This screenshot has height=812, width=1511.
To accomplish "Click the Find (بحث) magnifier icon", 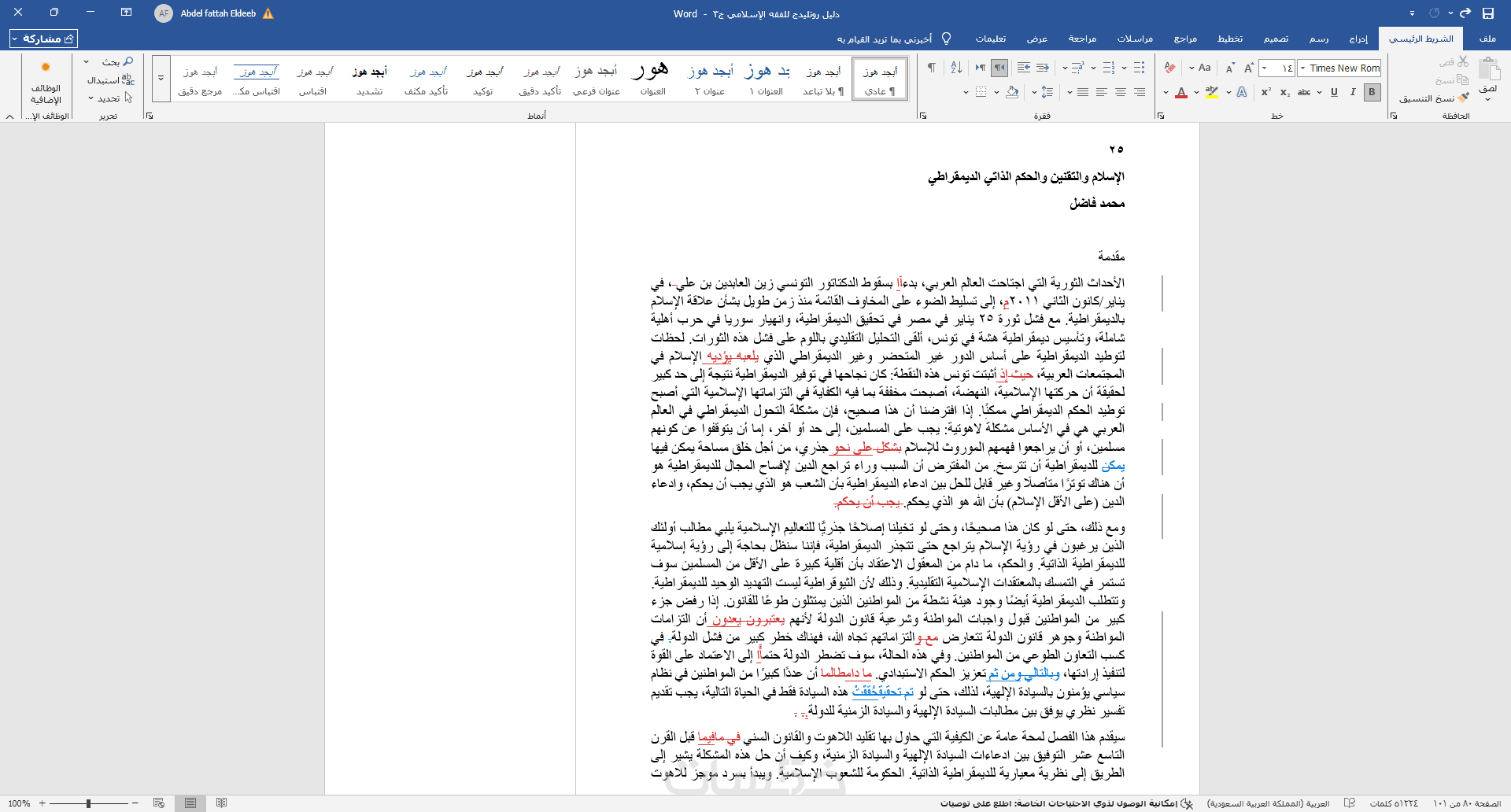I will pos(128,61).
